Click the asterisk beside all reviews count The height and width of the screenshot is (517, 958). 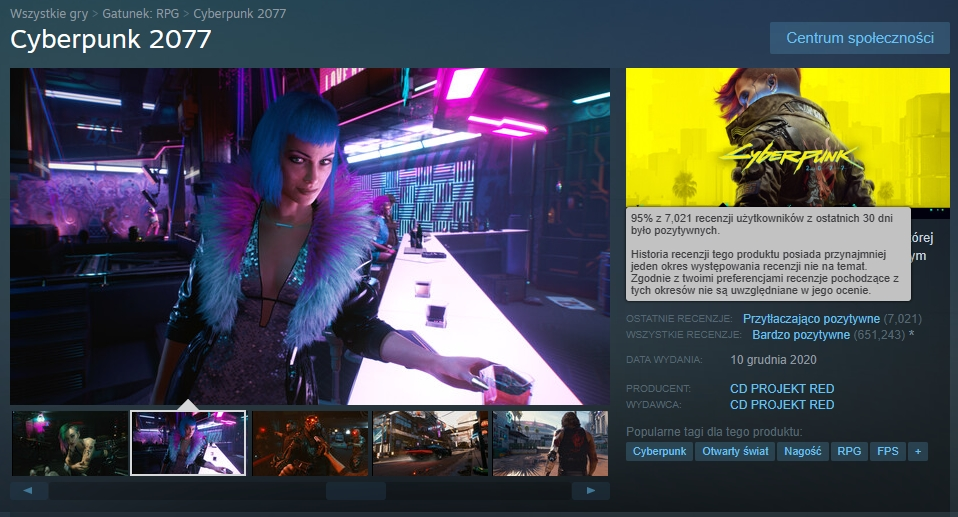pyautogui.click(x=911, y=335)
